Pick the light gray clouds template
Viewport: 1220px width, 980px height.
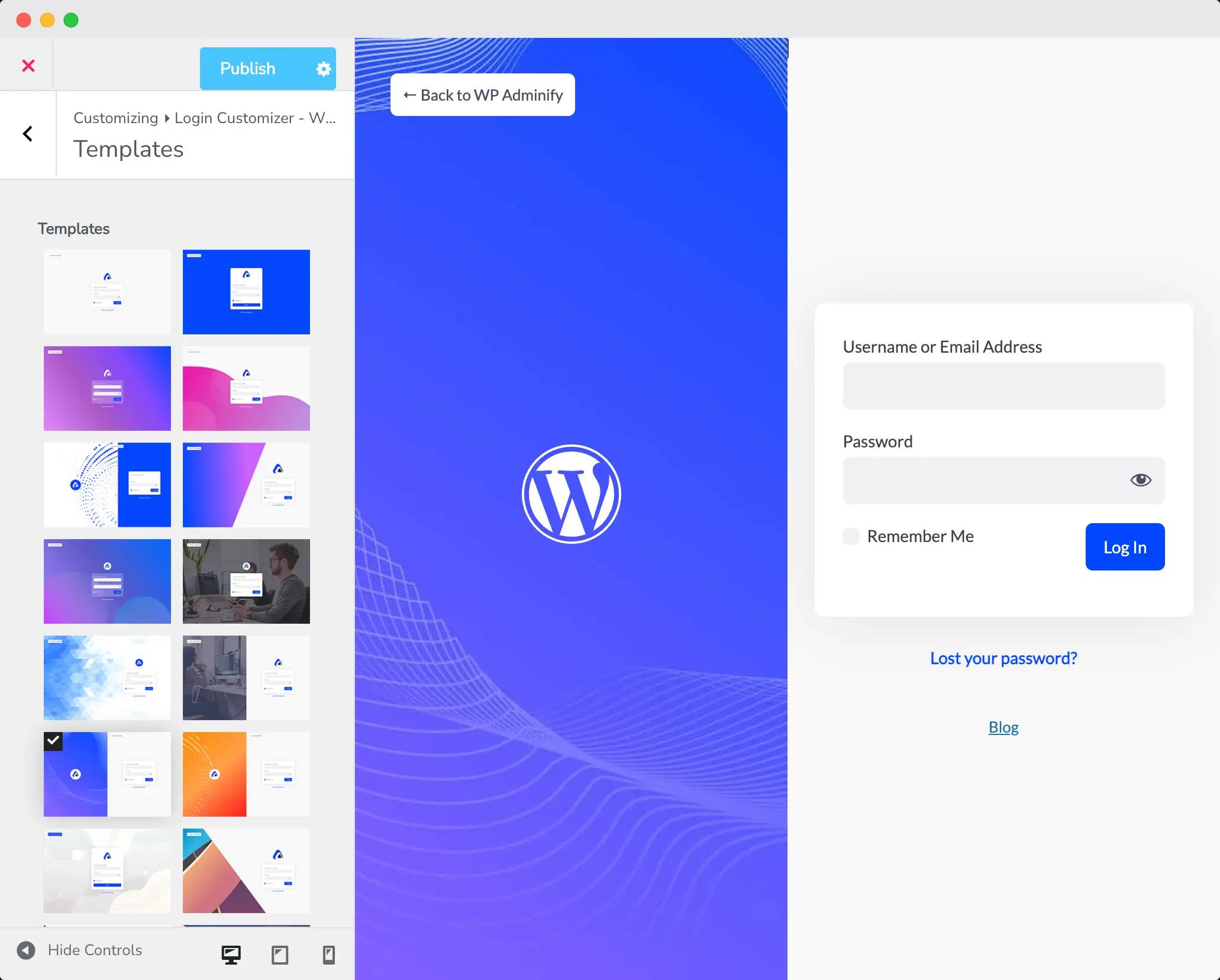tap(107, 871)
